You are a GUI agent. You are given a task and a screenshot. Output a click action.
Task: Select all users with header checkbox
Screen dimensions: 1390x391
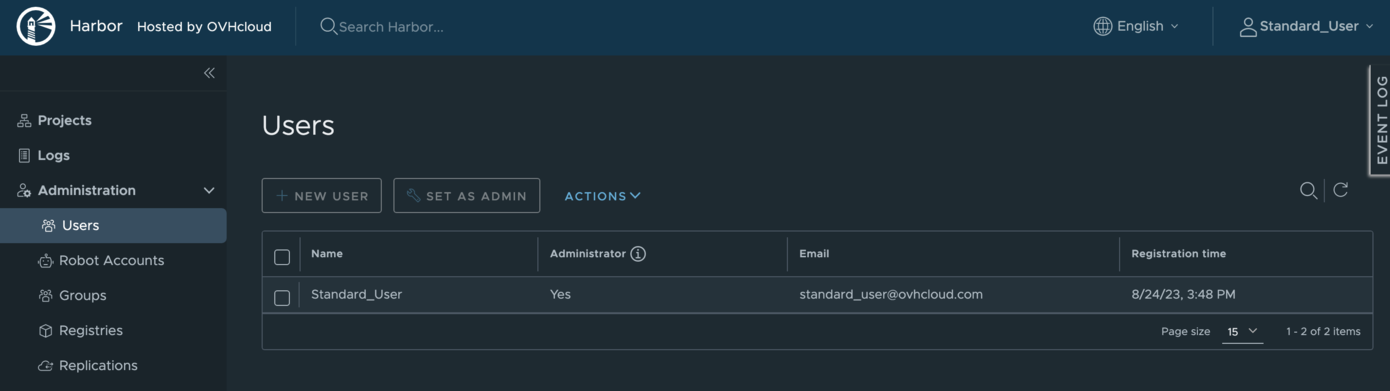(282, 257)
